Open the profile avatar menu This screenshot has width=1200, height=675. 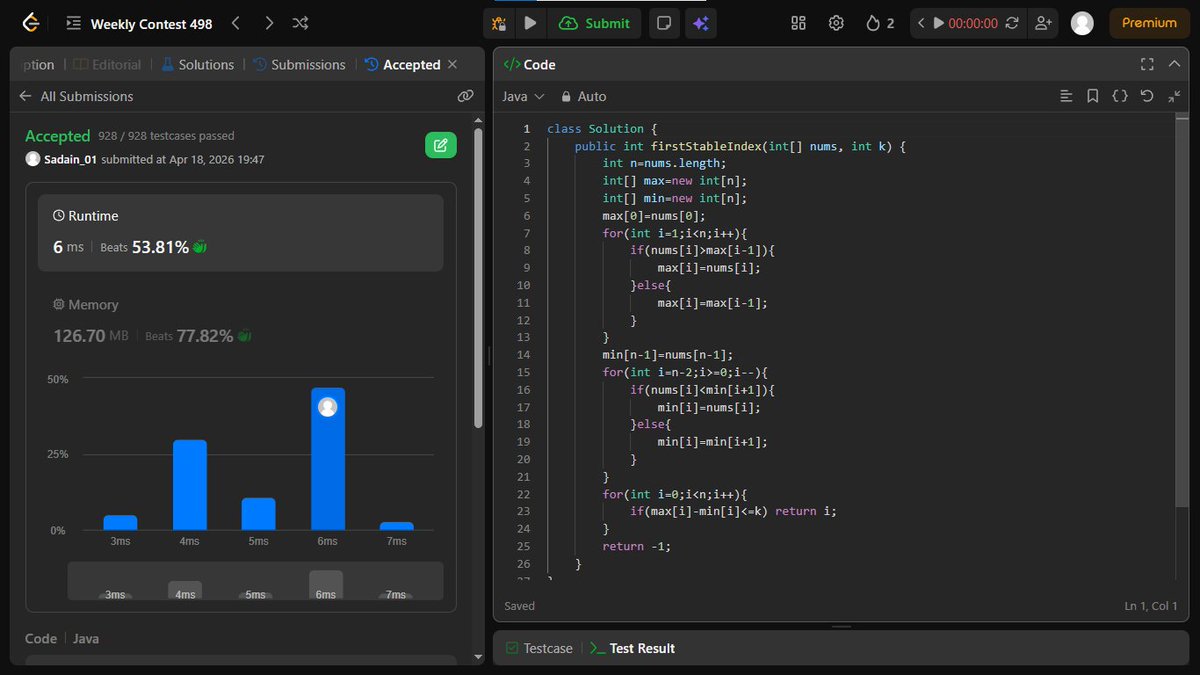tap(1082, 23)
